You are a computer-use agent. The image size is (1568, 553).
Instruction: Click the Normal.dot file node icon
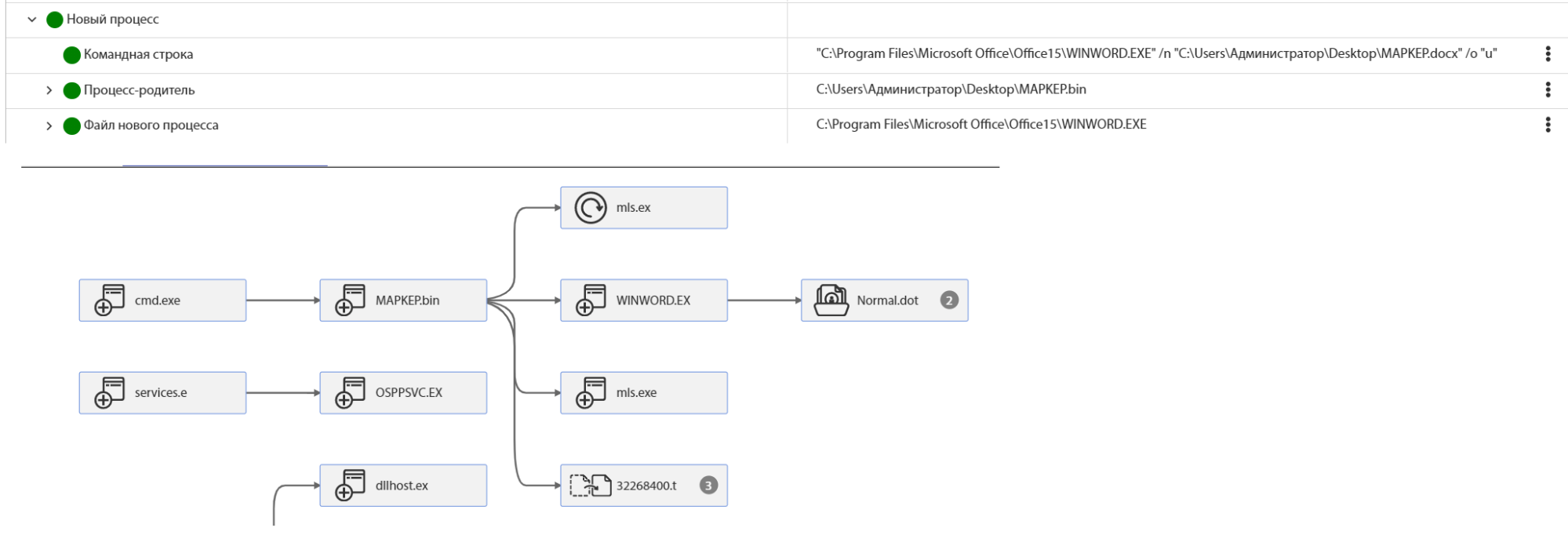(x=831, y=300)
